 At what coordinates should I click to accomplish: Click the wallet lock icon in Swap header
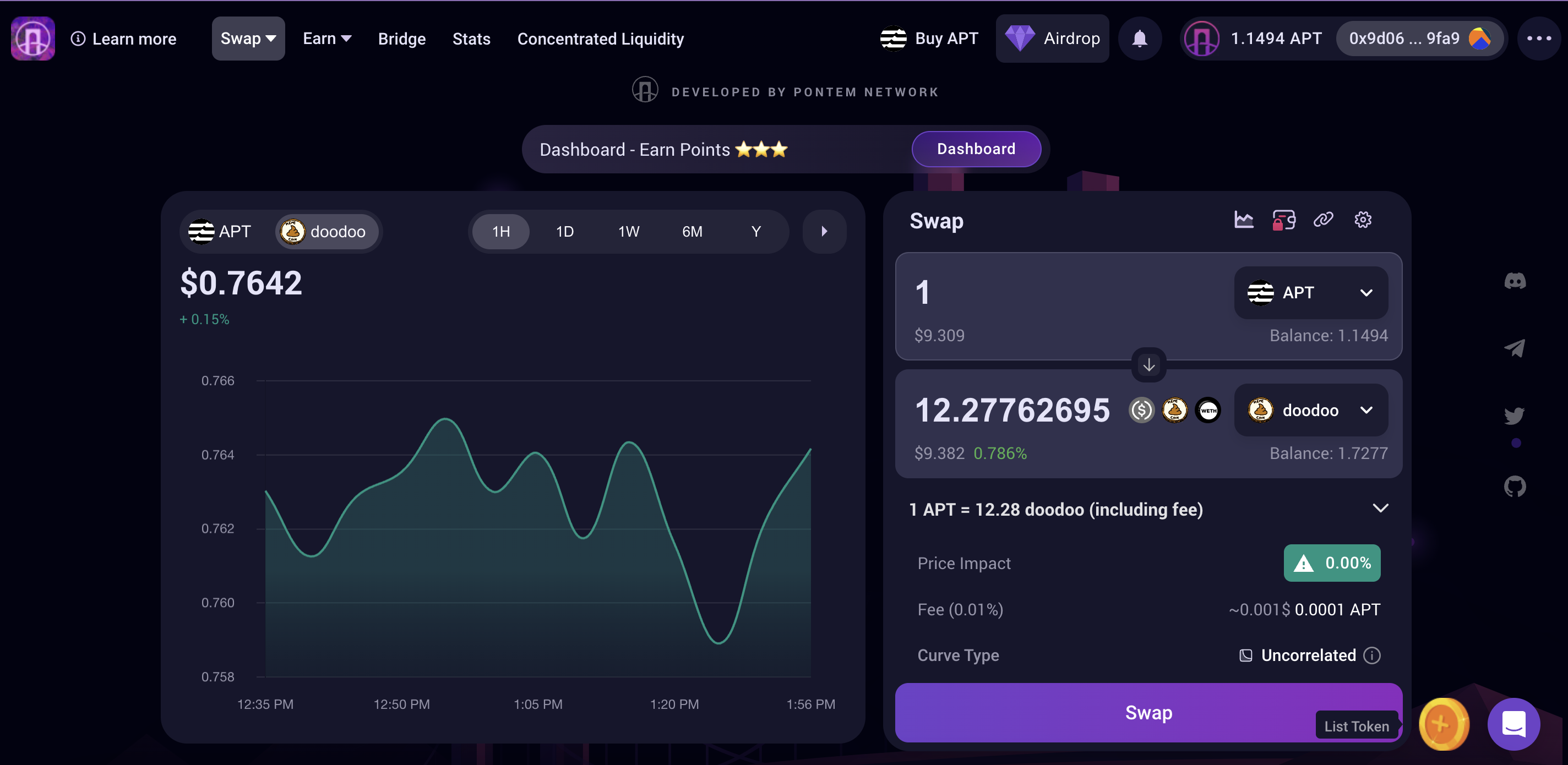1283,220
